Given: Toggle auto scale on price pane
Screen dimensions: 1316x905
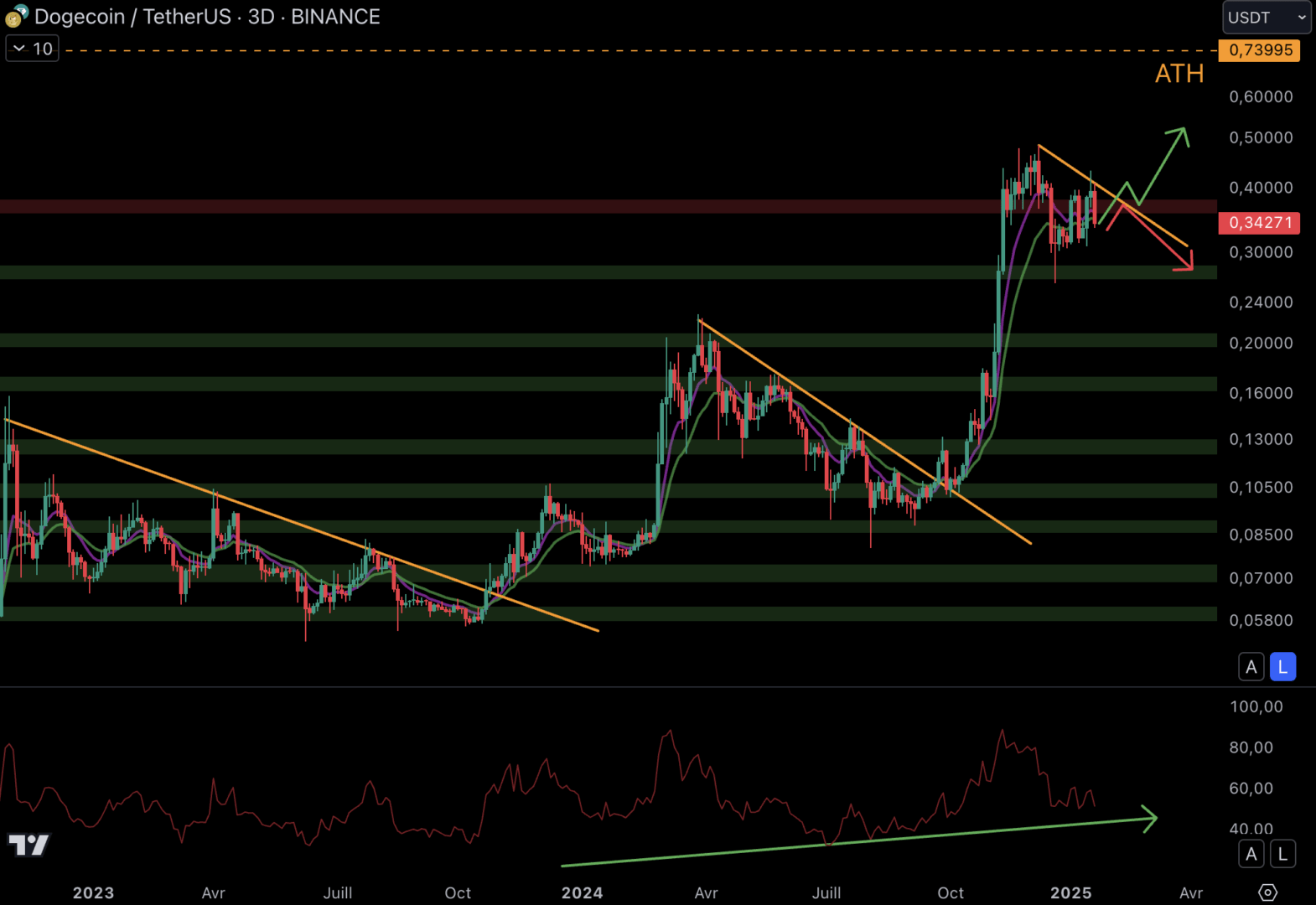Looking at the screenshot, I should pyautogui.click(x=1251, y=667).
